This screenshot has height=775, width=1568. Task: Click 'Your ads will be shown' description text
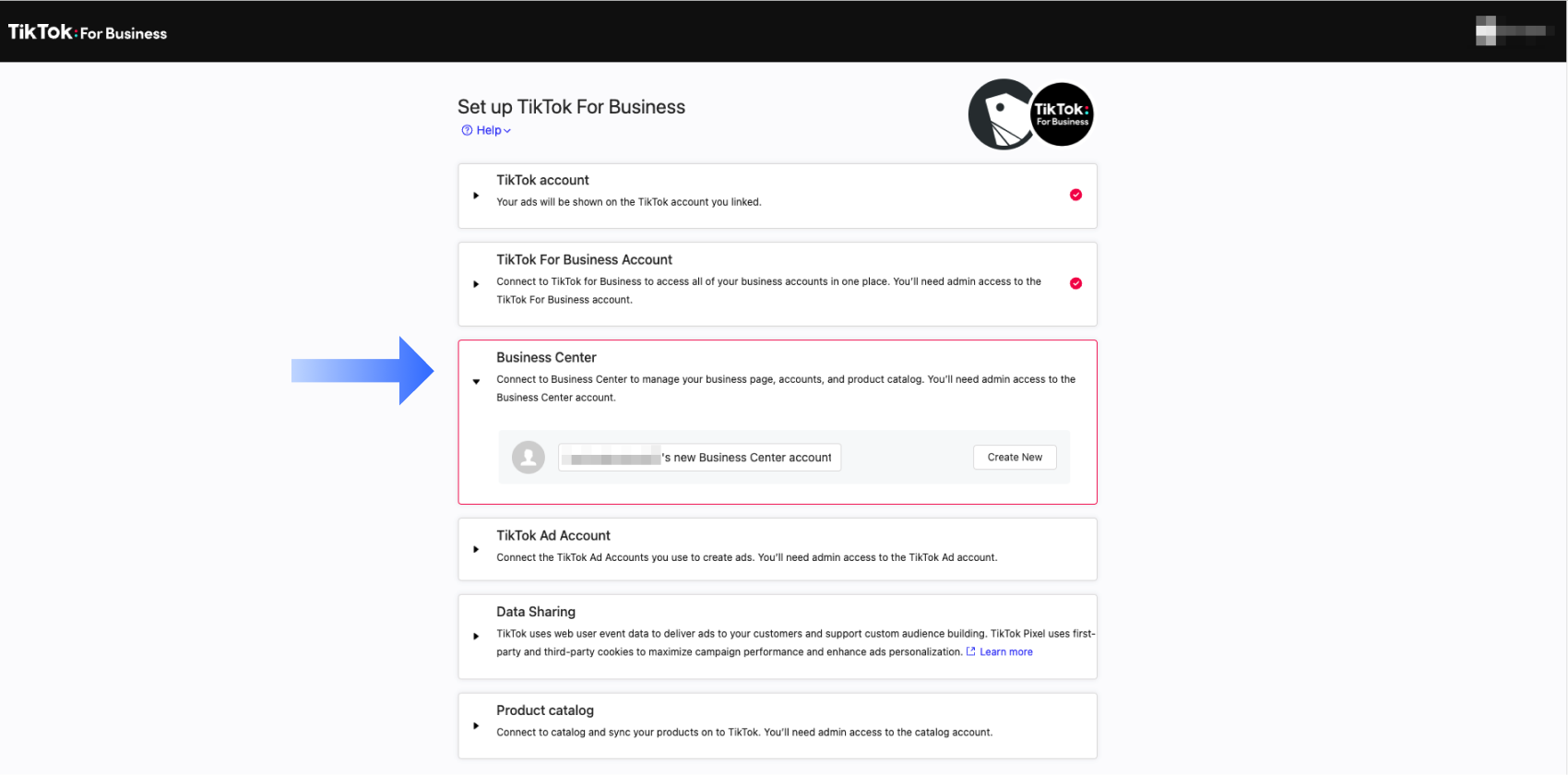pyautogui.click(x=629, y=202)
